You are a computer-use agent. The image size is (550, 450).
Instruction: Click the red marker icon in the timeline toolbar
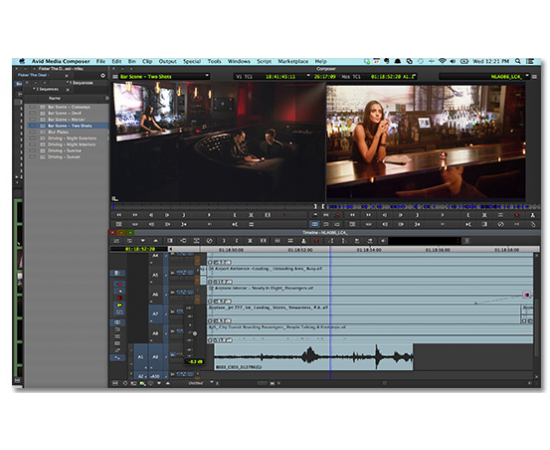[x=316, y=241]
